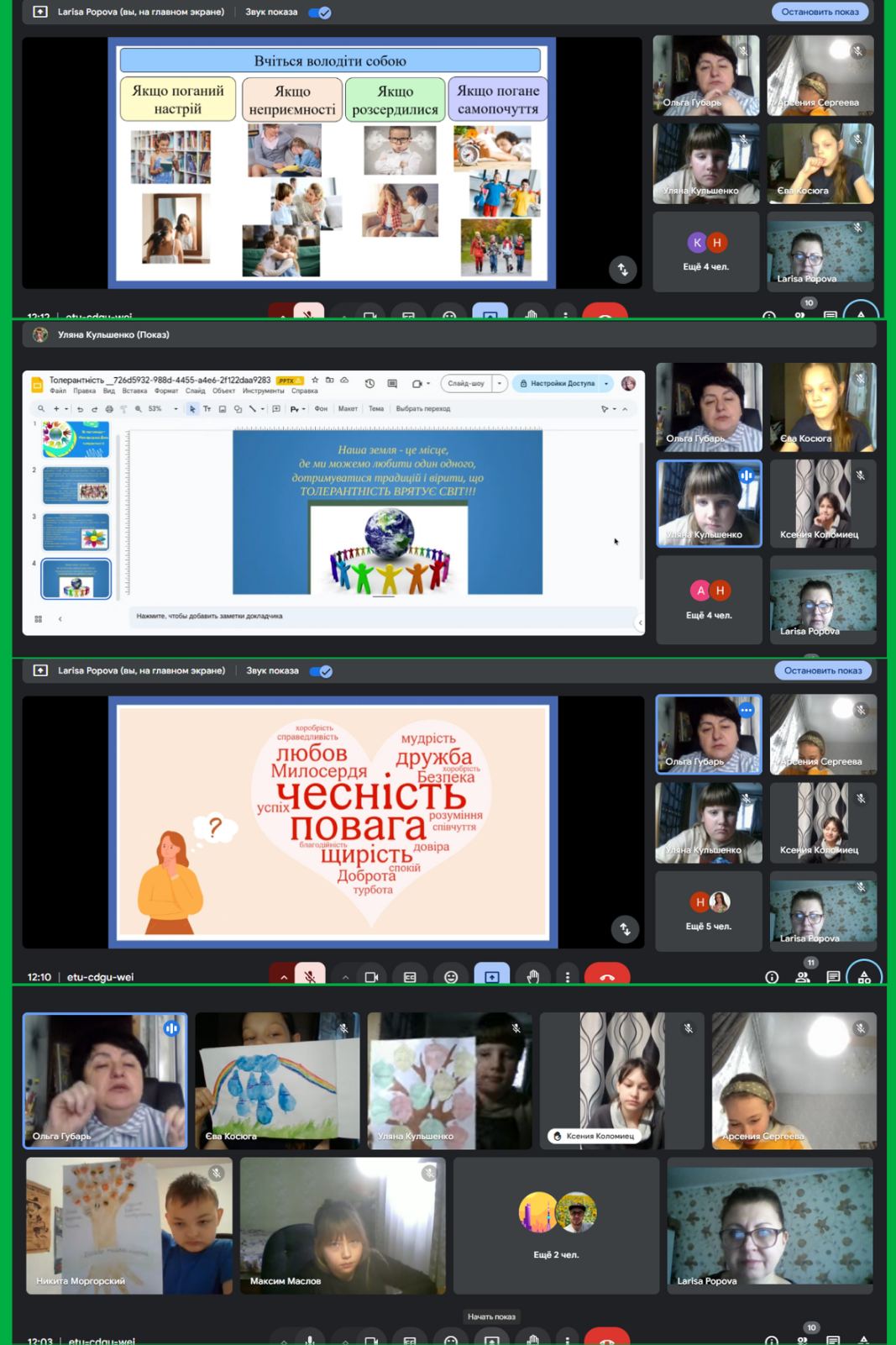This screenshot has height=1345, width=896.
Task: Open chat icon in the 12:10 meeting bar
Action: (x=833, y=977)
